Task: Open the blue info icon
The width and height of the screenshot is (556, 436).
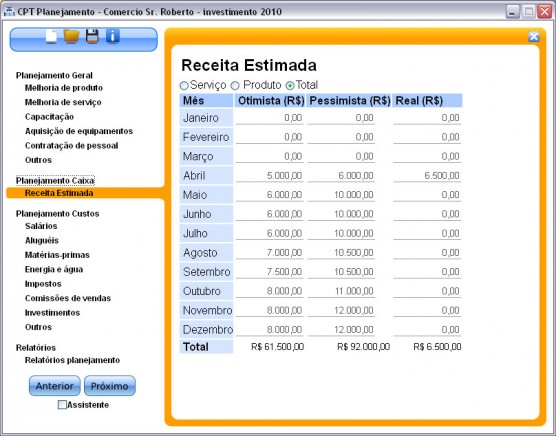Action: (112, 36)
